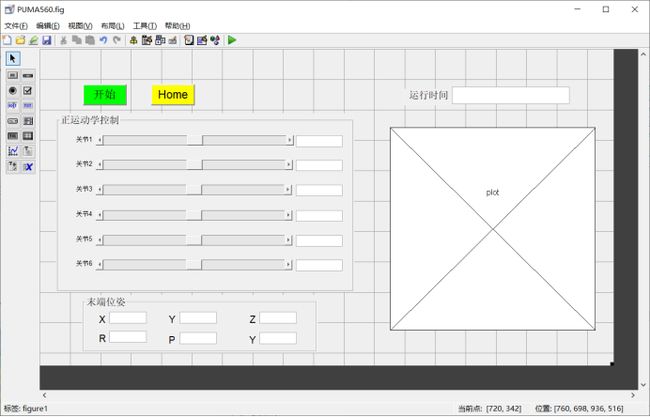Pick the Static Text component tool
Image resolution: width=650 pixels, height=417 pixels.
28,105
